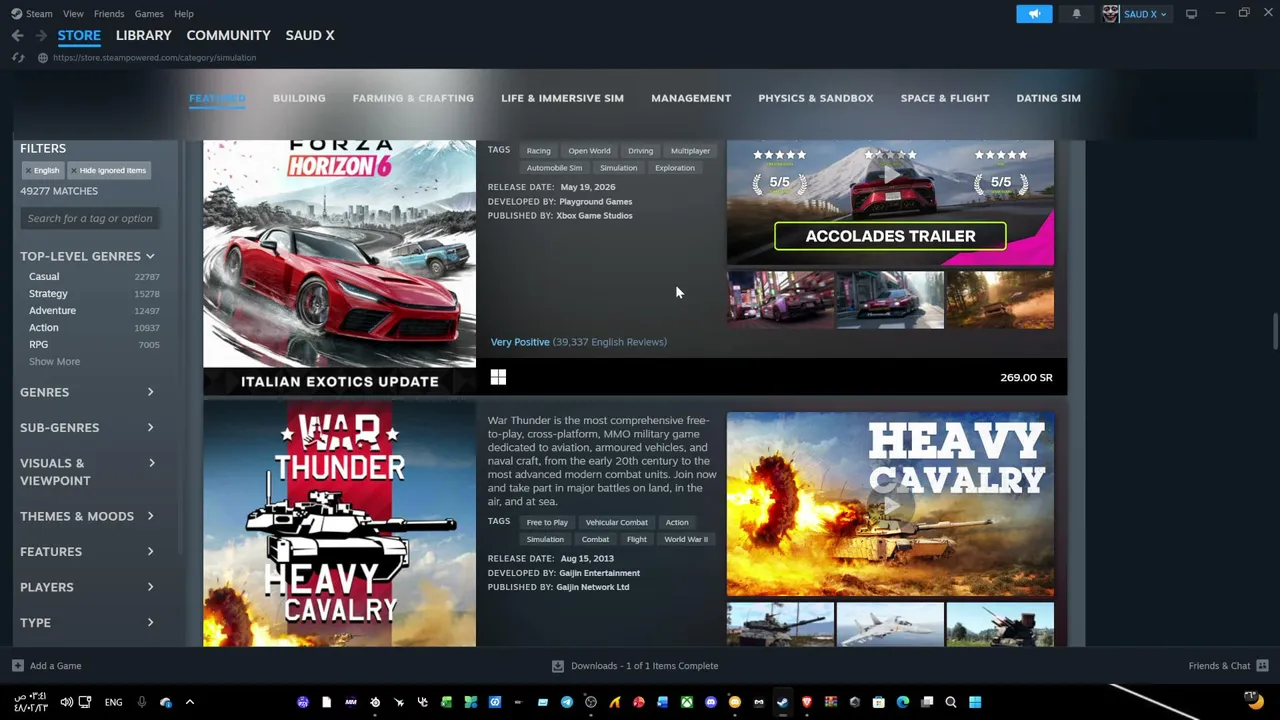The width and height of the screenshot is (1280, 720).
Task: Collapse the Top-Level Genres section
Action: (88, 257)
